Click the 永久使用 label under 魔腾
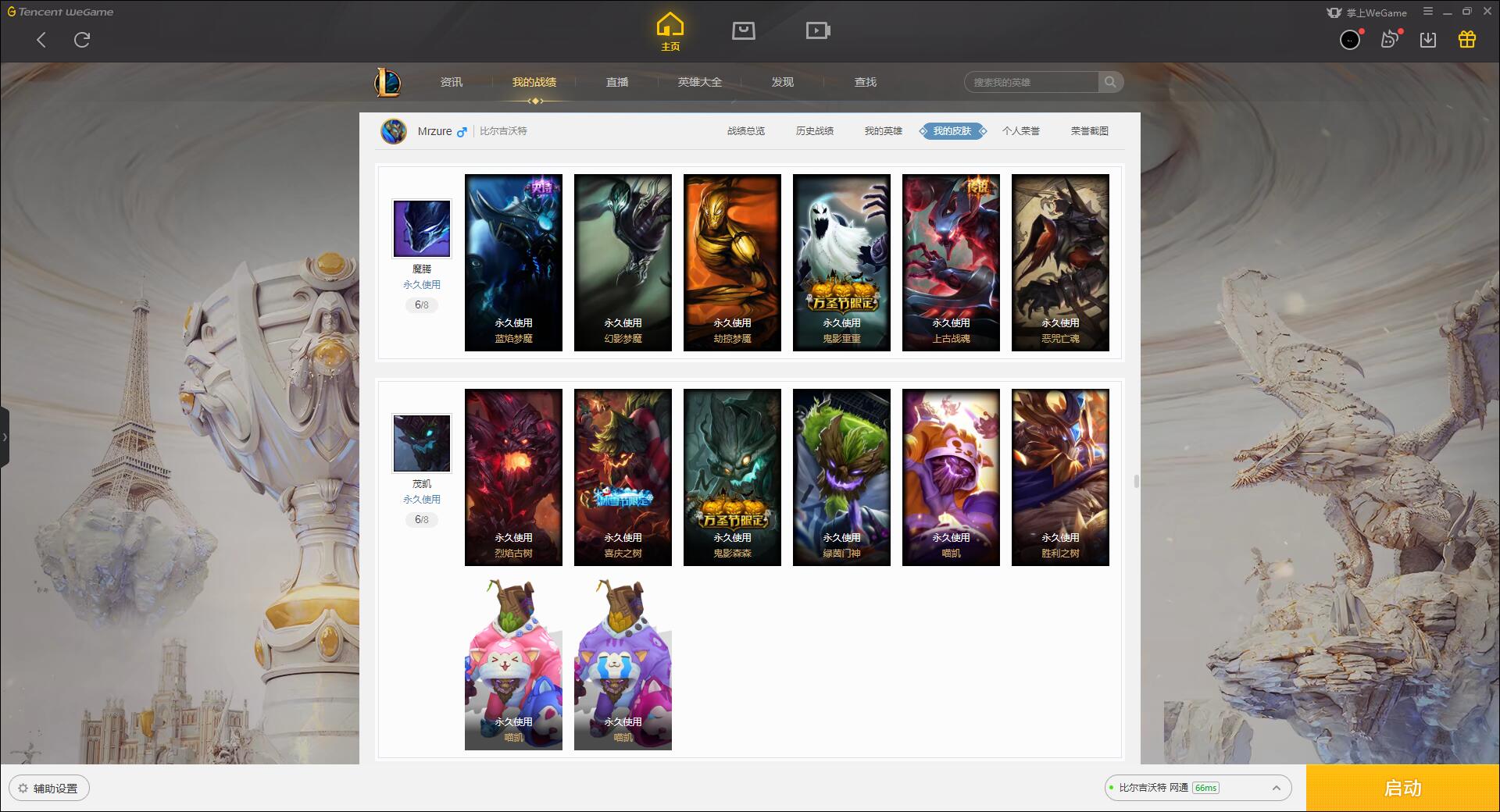The image size is (1500, 812). [x=422, y=285]
